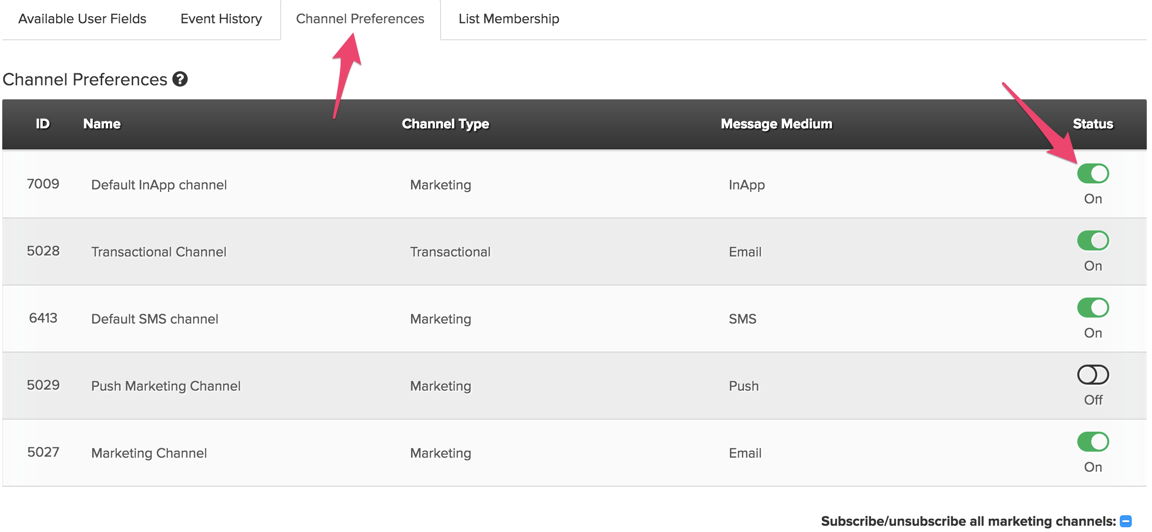Switch off Marketing Channel email toggle
1152x532 pixels.
(1093, 442)
